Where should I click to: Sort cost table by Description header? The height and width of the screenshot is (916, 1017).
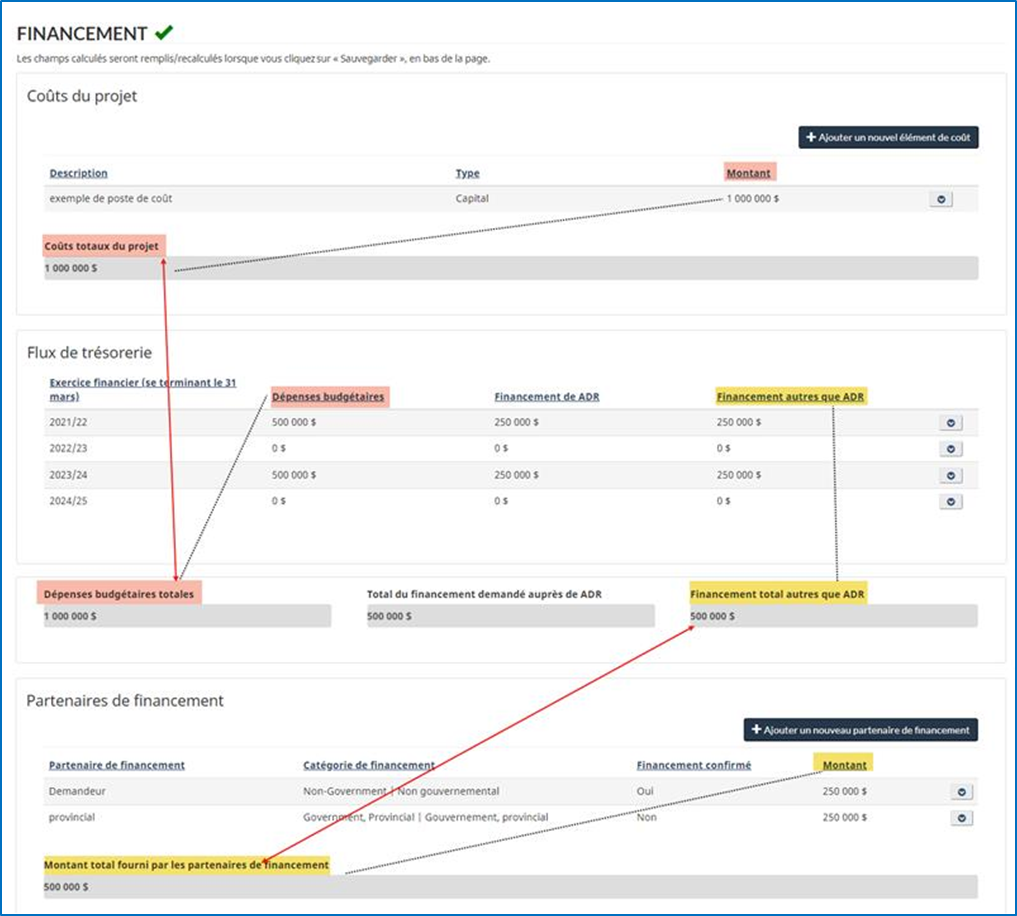point(78,173)
